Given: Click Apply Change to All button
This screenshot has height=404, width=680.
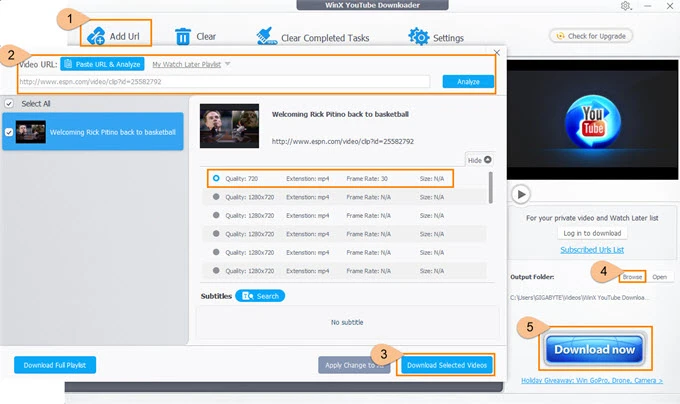Looking at the screenshot, I should pyautogui.click(x=354, y=365).
